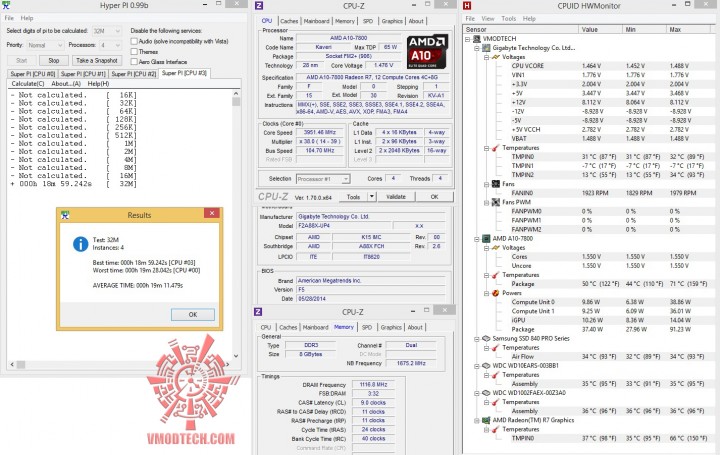
Task: Collapse the Fans PWM tree node
Action: [487, 202]
